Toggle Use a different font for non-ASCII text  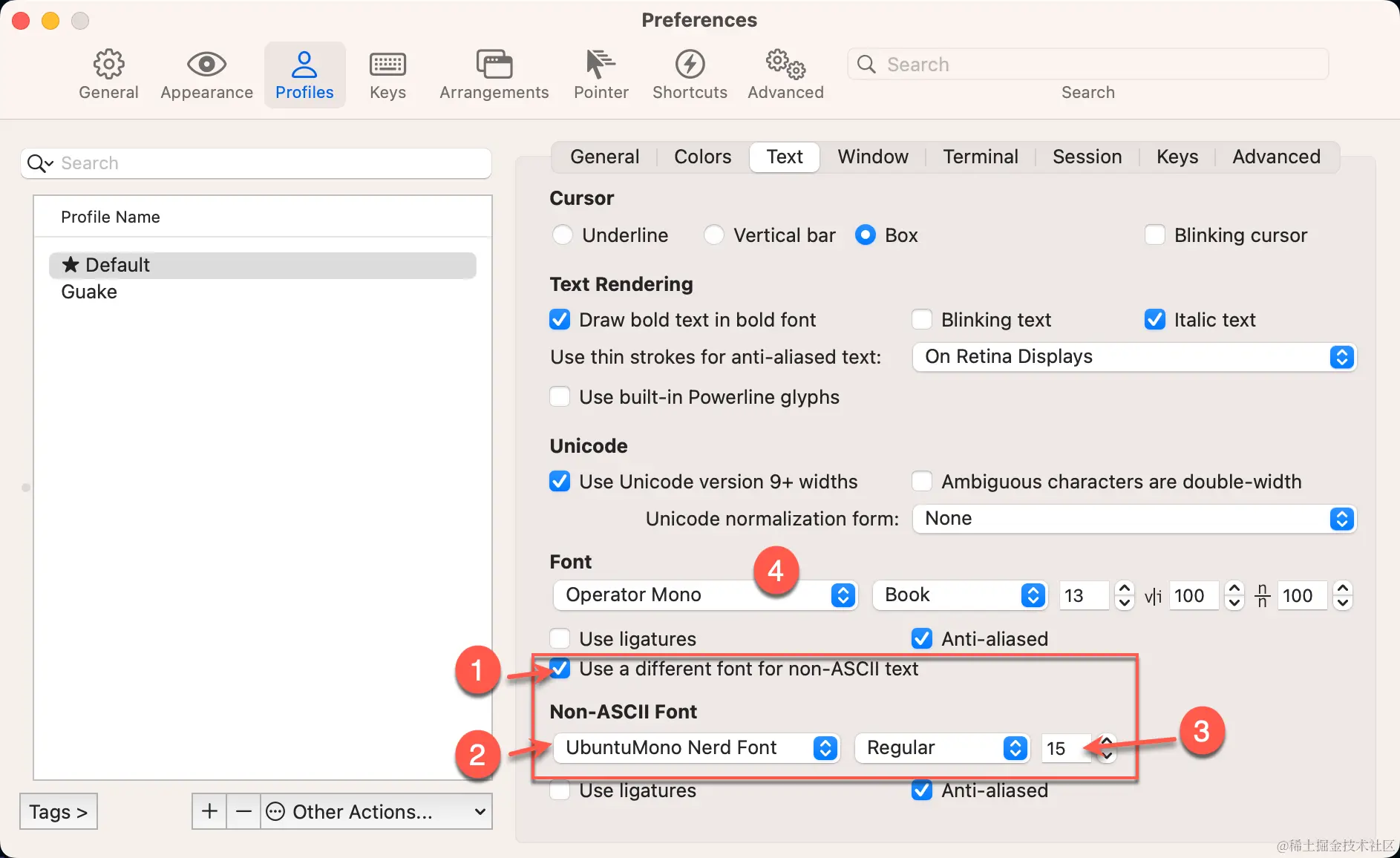(x=560, y=669)
